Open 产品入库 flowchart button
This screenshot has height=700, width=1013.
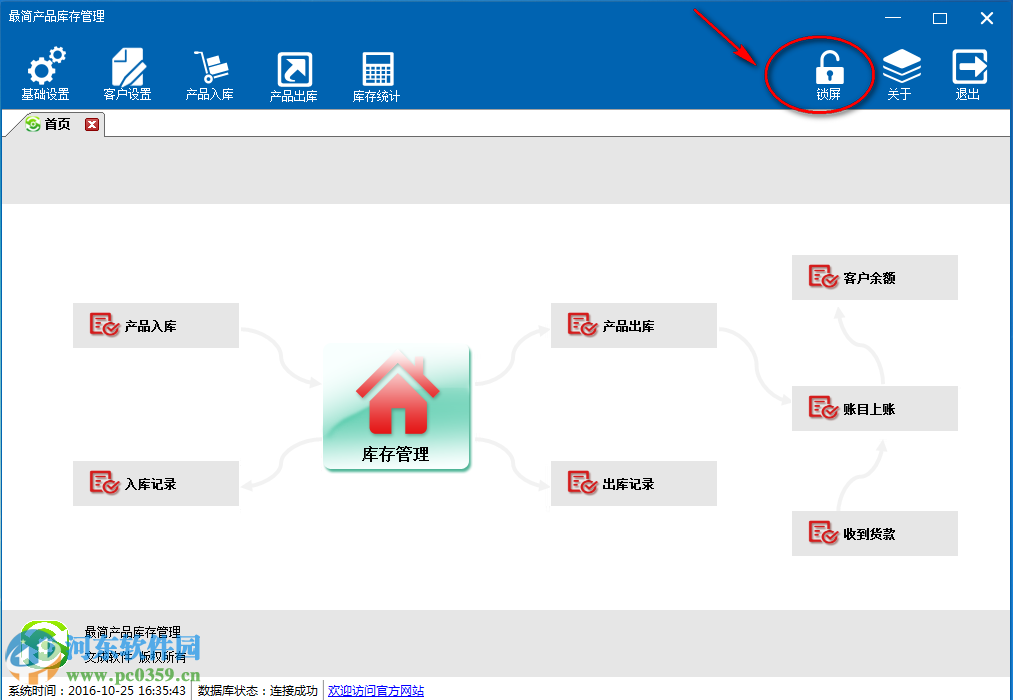156,325
